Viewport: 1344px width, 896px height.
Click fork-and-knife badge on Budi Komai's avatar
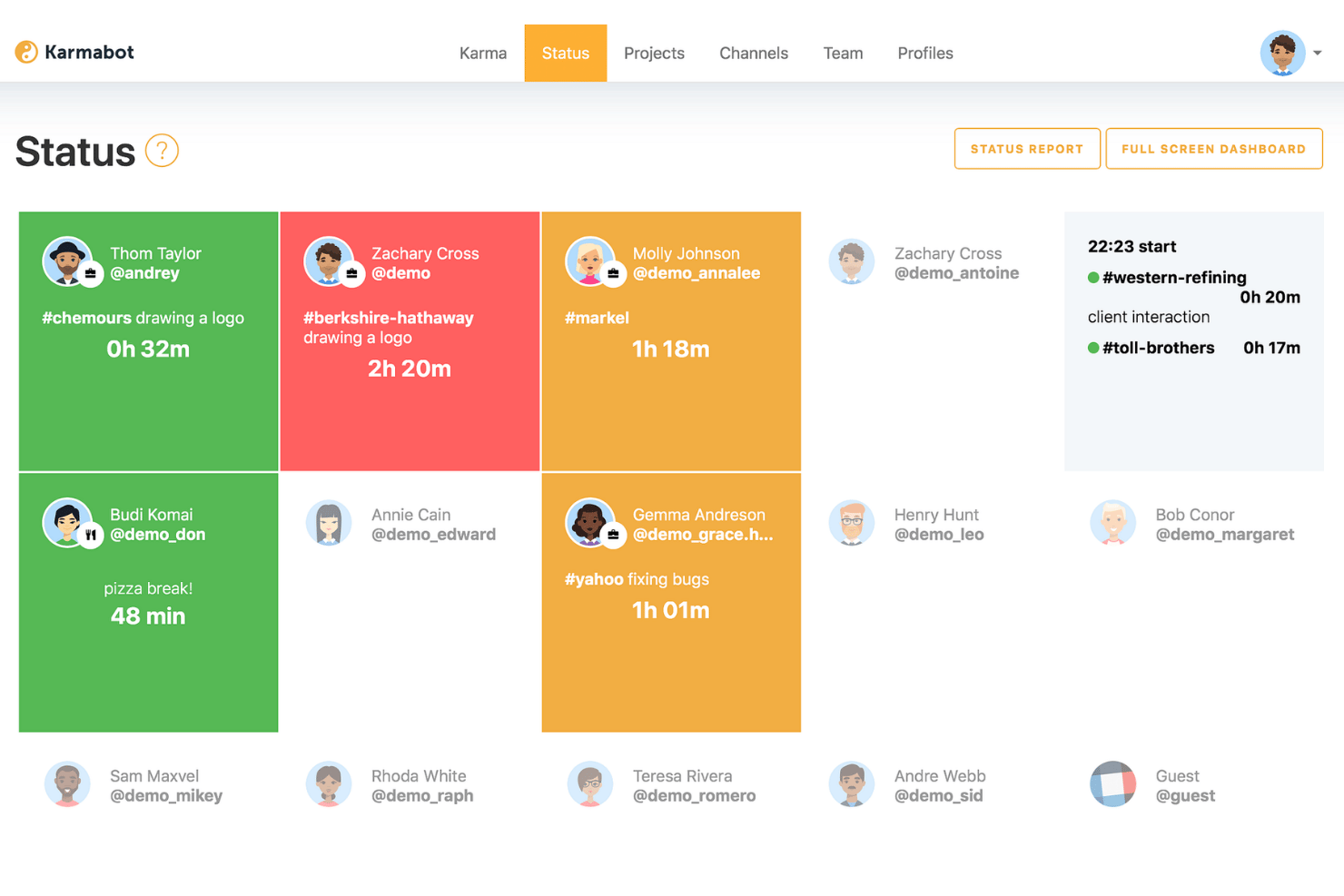(x=91, y=535)
